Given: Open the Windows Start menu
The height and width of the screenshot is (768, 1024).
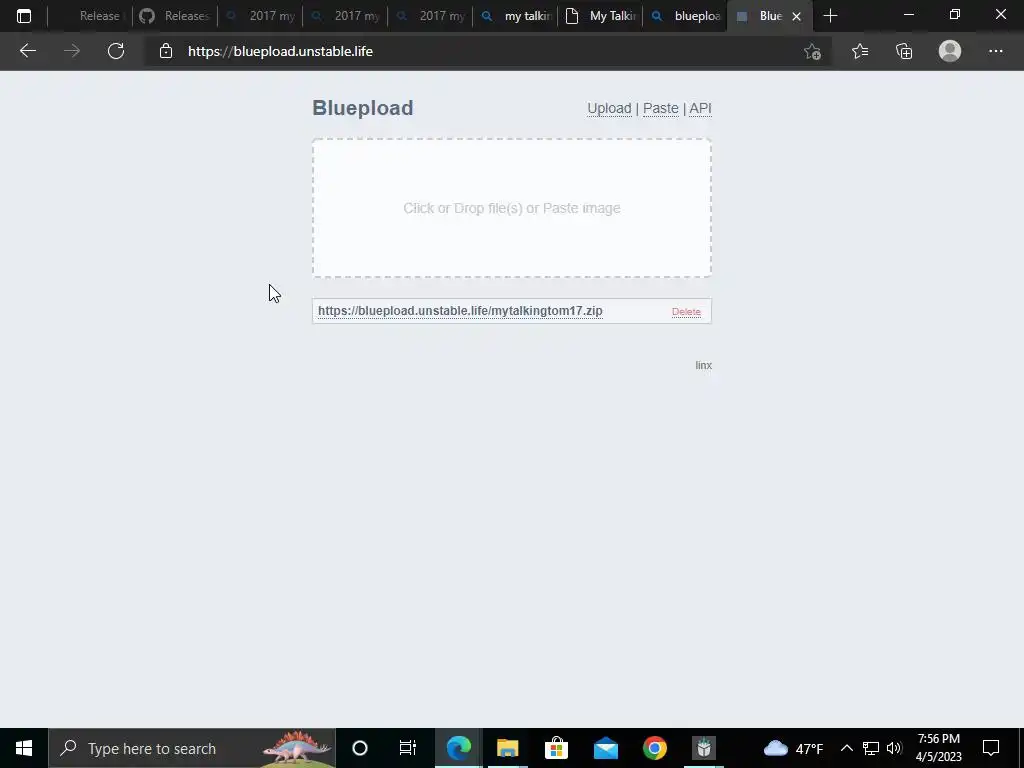Looking at the screenshot, I should (24, 748).
